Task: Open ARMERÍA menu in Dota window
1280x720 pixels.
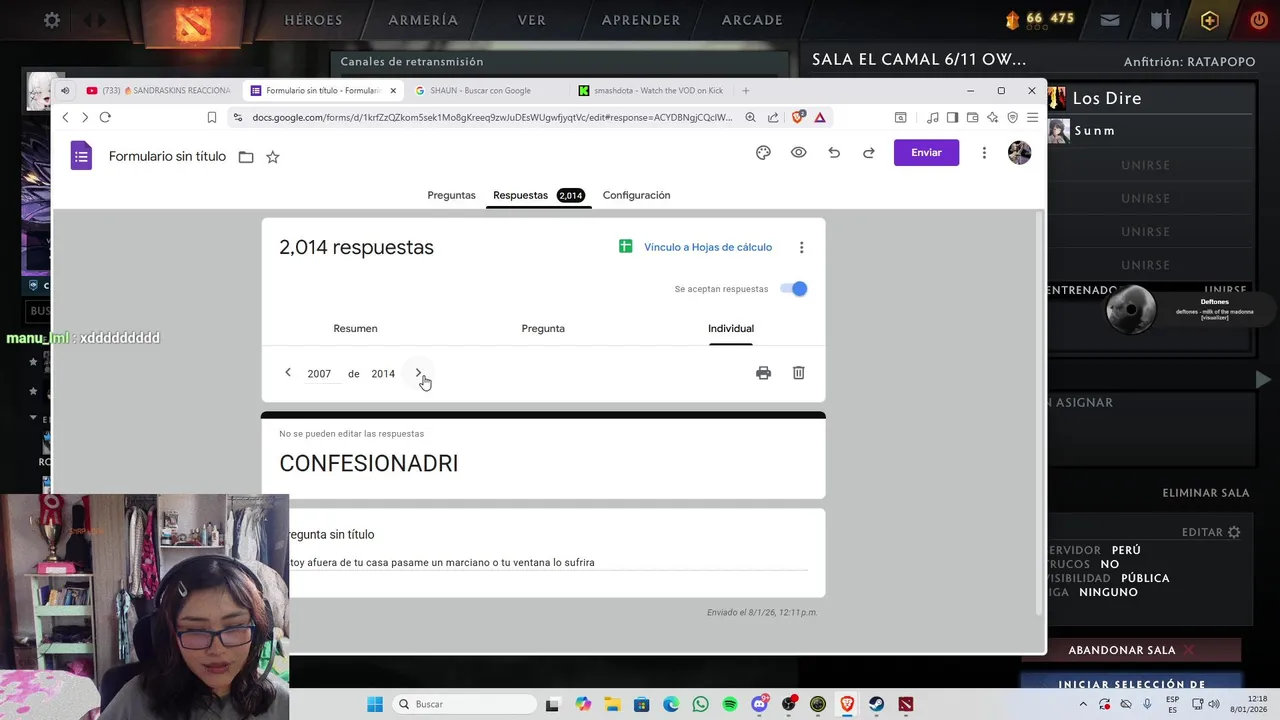Action: pyautogui.click(x=423, y=20)
